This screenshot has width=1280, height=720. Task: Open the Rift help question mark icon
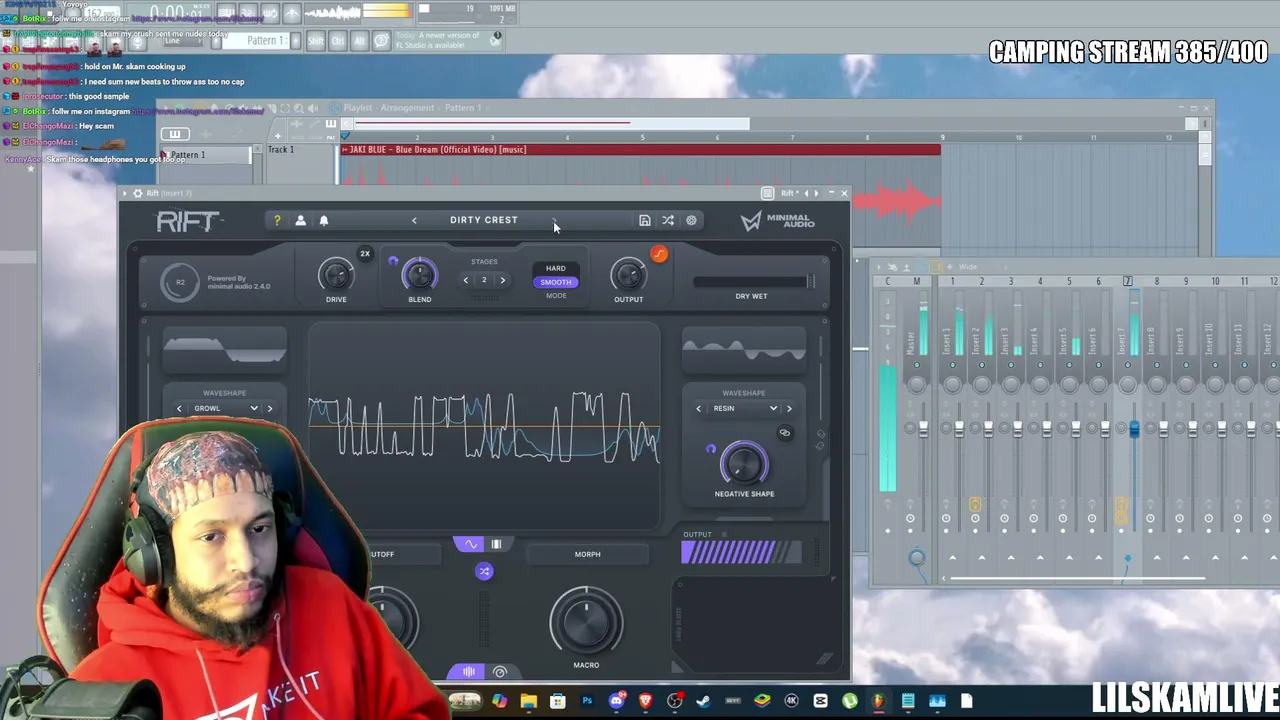(277, 220)
